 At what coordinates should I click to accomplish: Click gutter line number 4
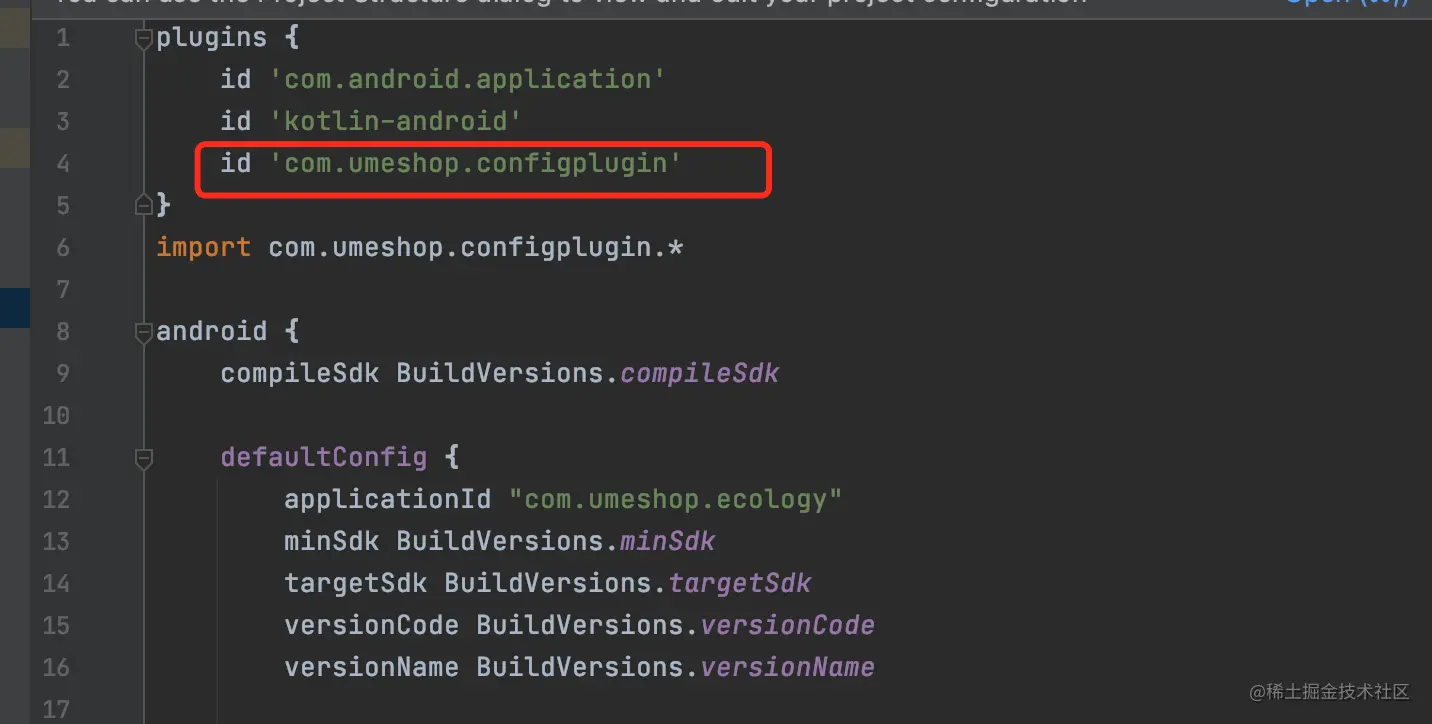(63, 164)
